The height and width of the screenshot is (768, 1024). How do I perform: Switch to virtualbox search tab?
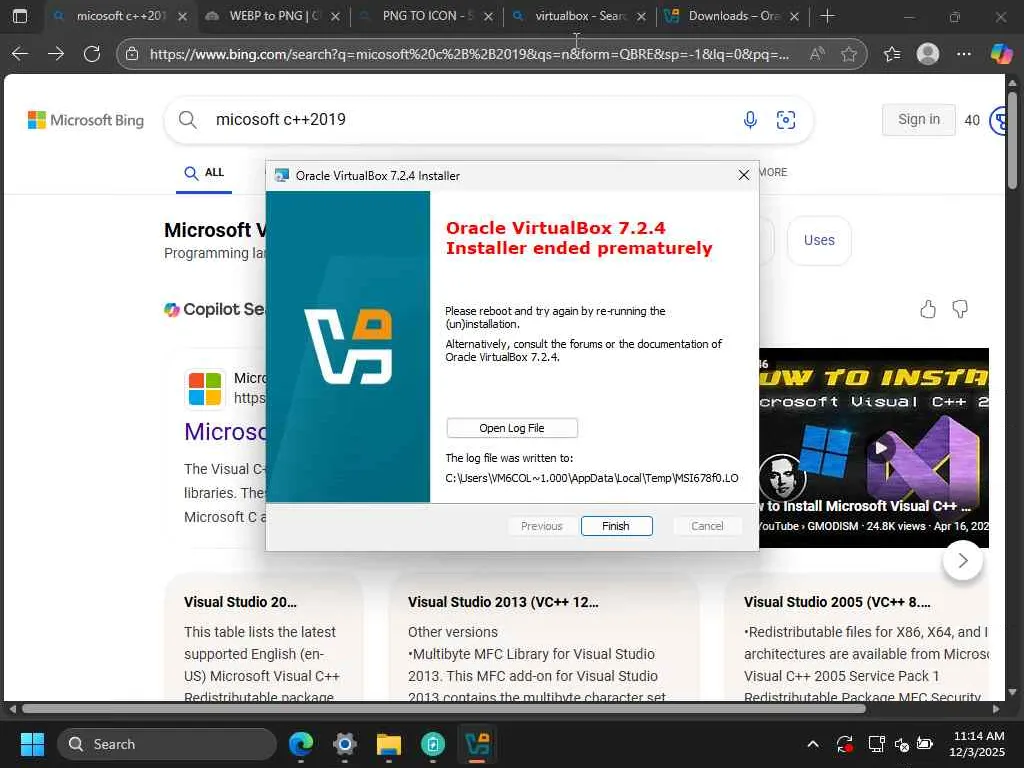581,16
